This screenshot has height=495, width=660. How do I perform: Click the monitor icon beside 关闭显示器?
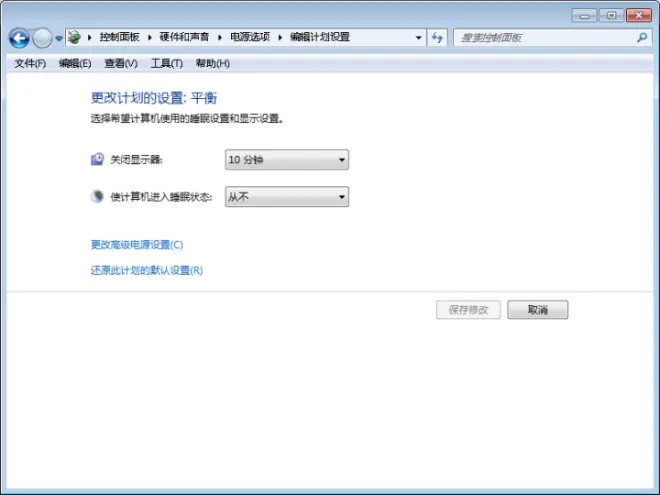click(97, 159)
